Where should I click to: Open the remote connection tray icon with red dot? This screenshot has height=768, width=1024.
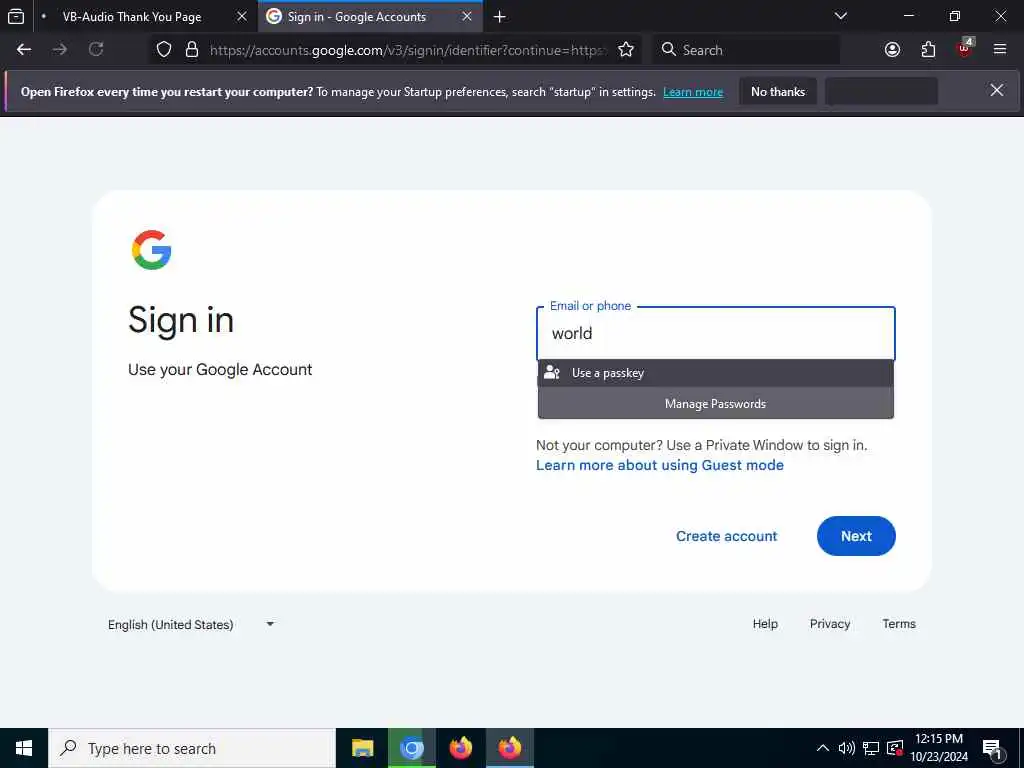[895, 748]
